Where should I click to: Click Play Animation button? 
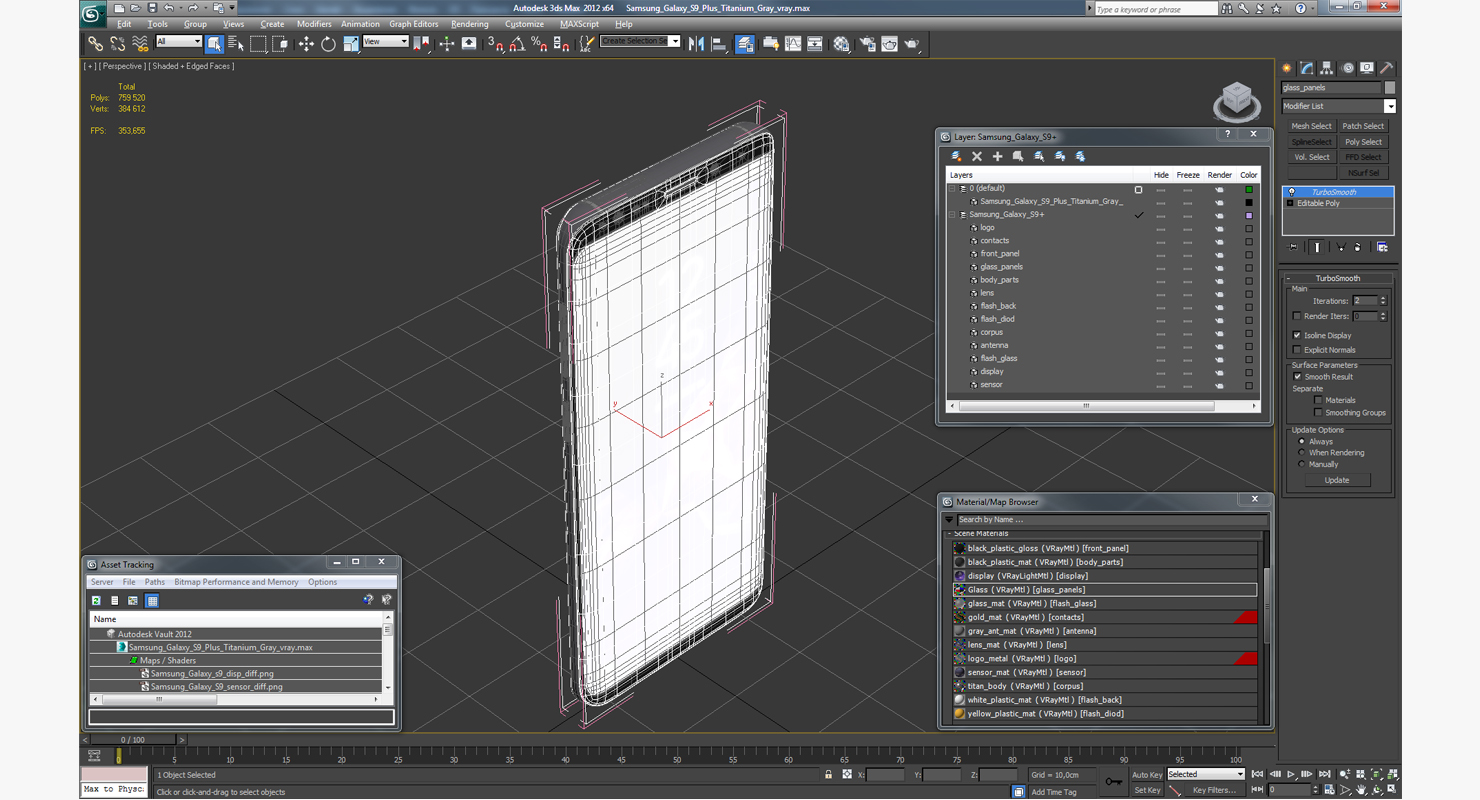click(x=1291, y=775)
